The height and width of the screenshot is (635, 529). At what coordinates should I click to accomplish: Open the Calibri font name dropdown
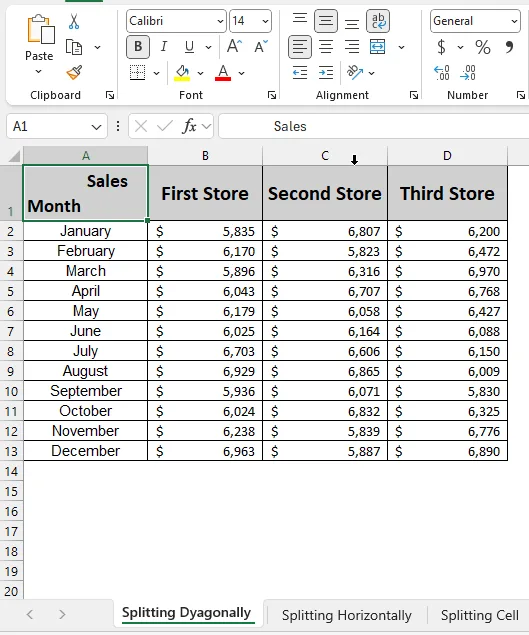coord(220,21)
